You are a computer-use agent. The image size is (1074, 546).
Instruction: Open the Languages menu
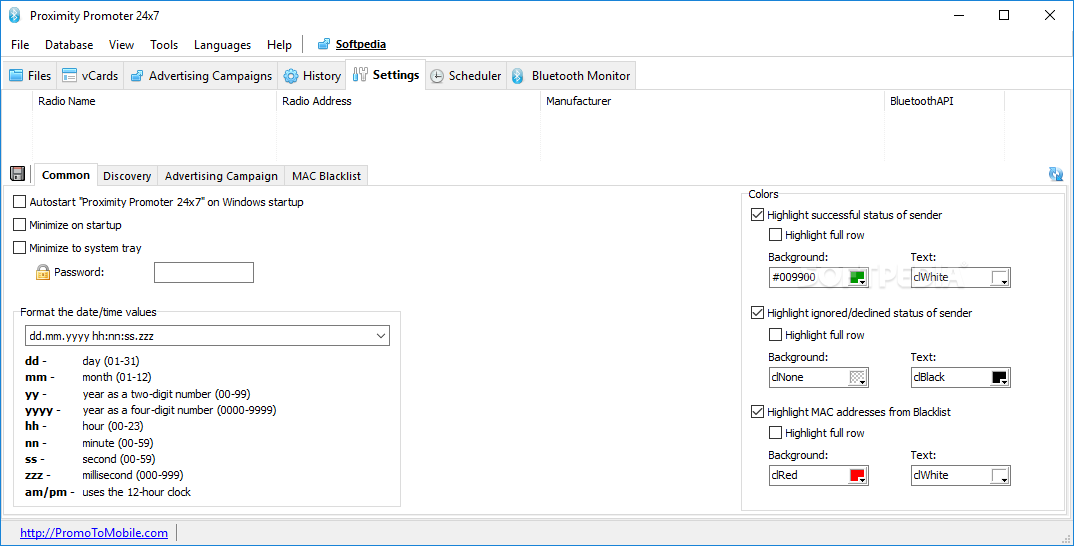click(x=222, y=45)
